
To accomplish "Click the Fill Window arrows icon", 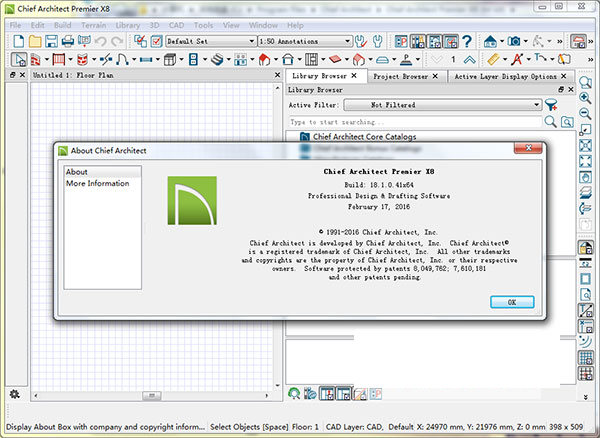I will coord(585,161).
